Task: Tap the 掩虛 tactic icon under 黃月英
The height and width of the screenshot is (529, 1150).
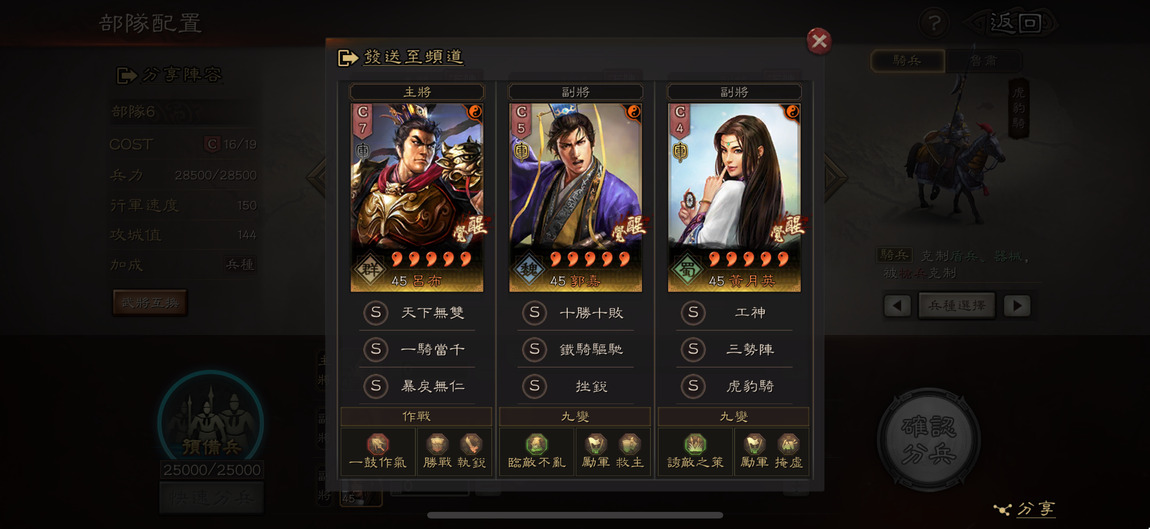Action: [x=788, y=444]
